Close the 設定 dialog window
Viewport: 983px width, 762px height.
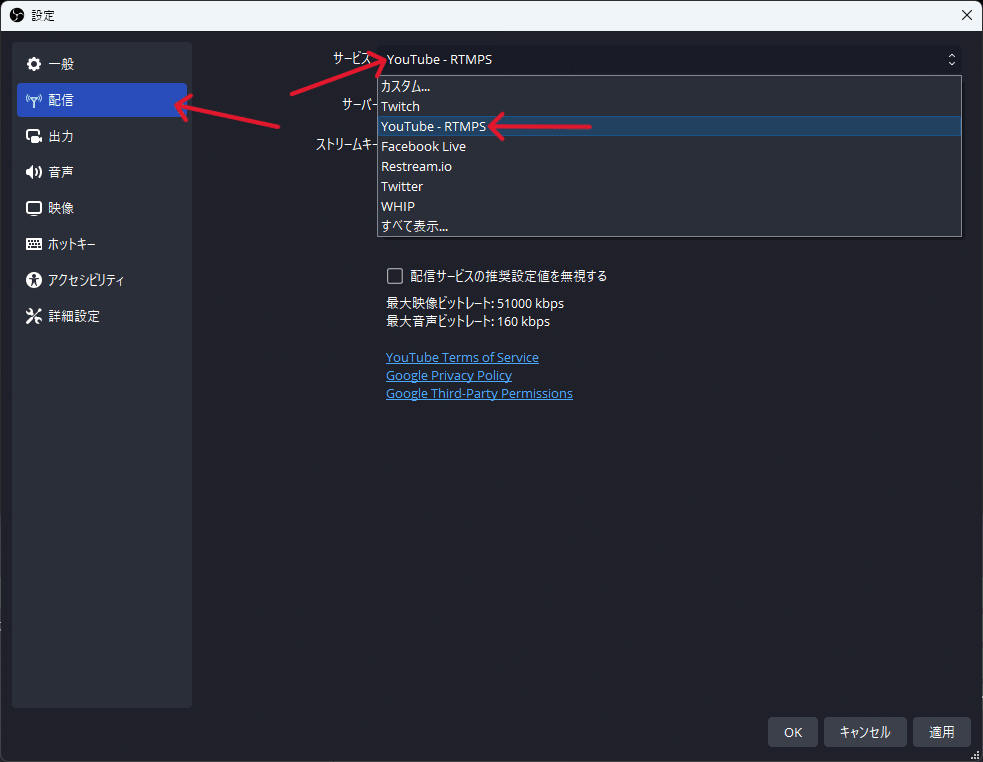967,15
